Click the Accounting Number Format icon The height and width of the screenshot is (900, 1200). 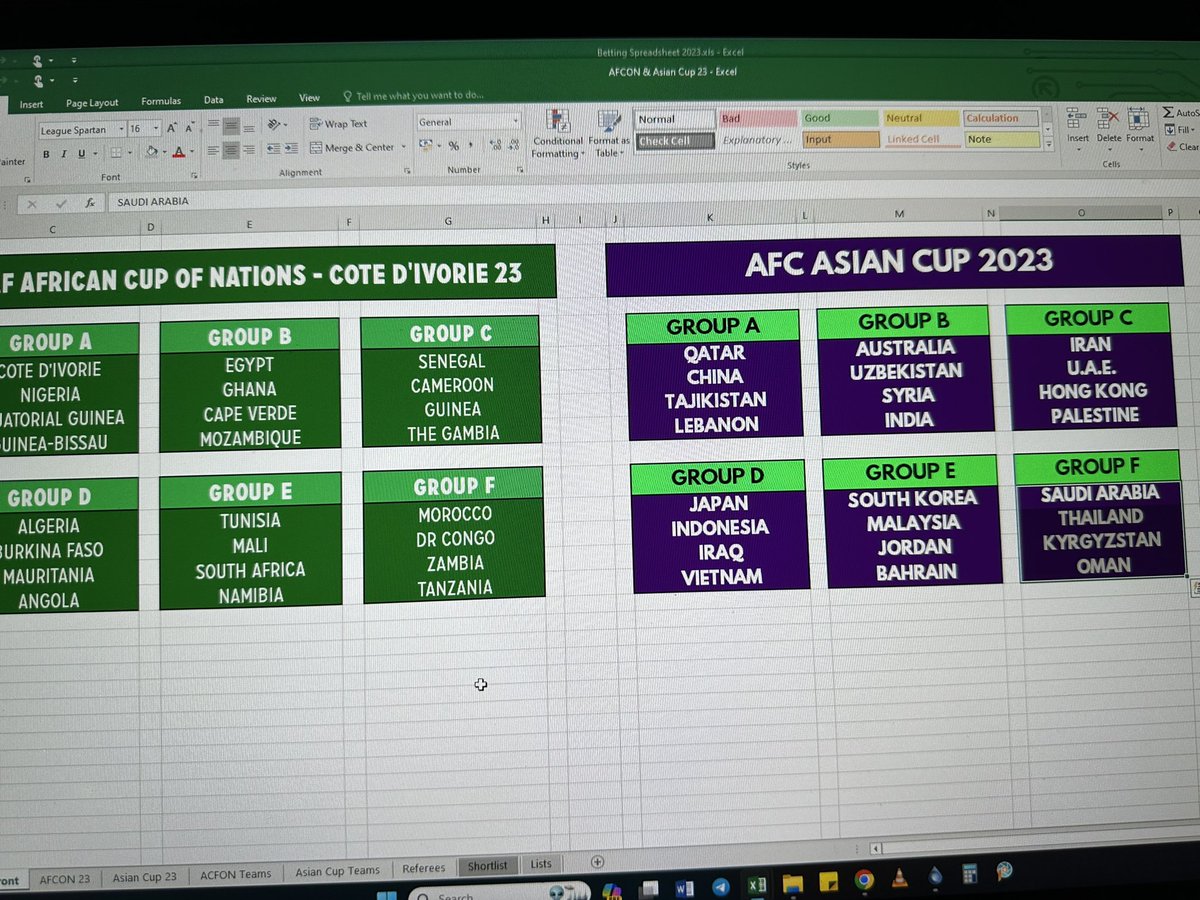(x=427, y=146)
